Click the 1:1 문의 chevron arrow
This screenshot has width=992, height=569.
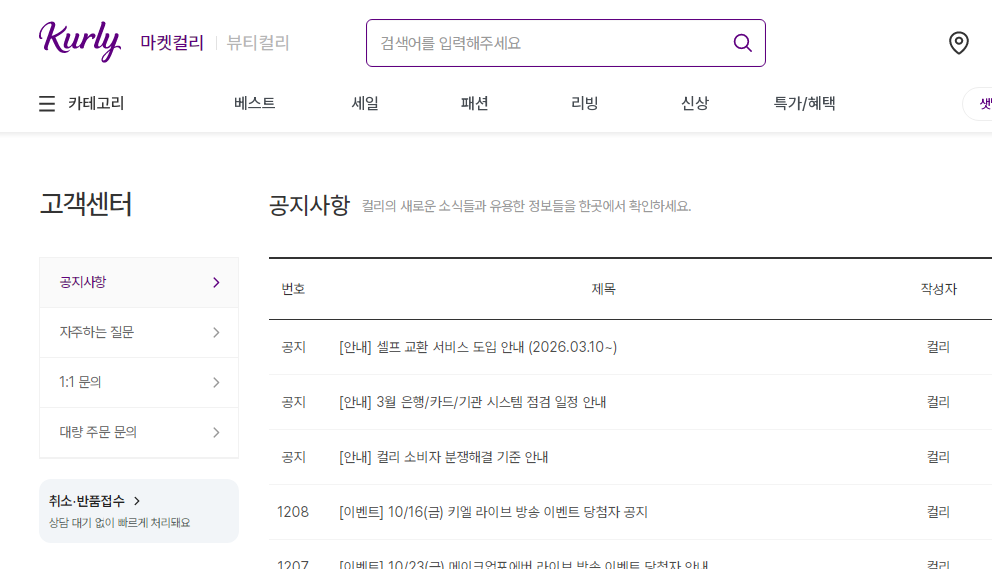(x=216, y=382)
